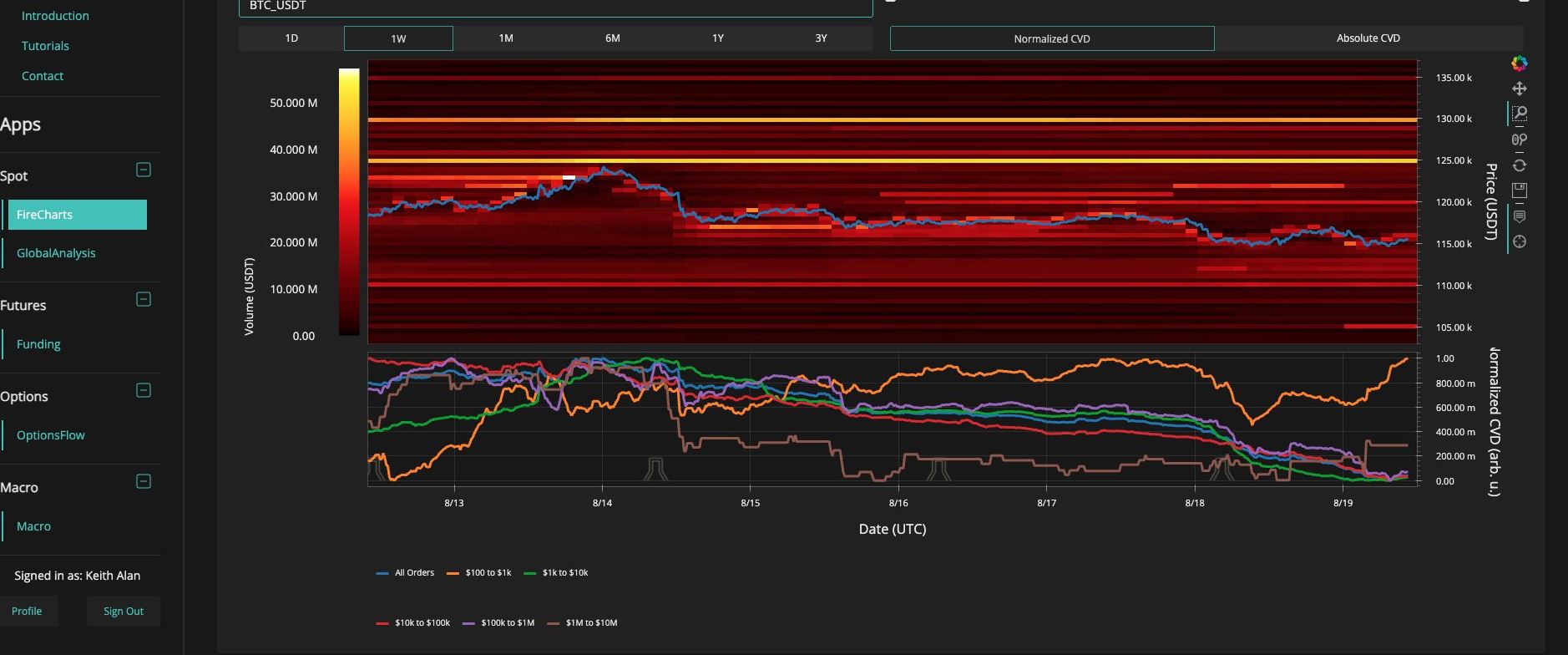
Task: Toggle the $100 to $1k legend entry
Action: (x=479, y=573)
